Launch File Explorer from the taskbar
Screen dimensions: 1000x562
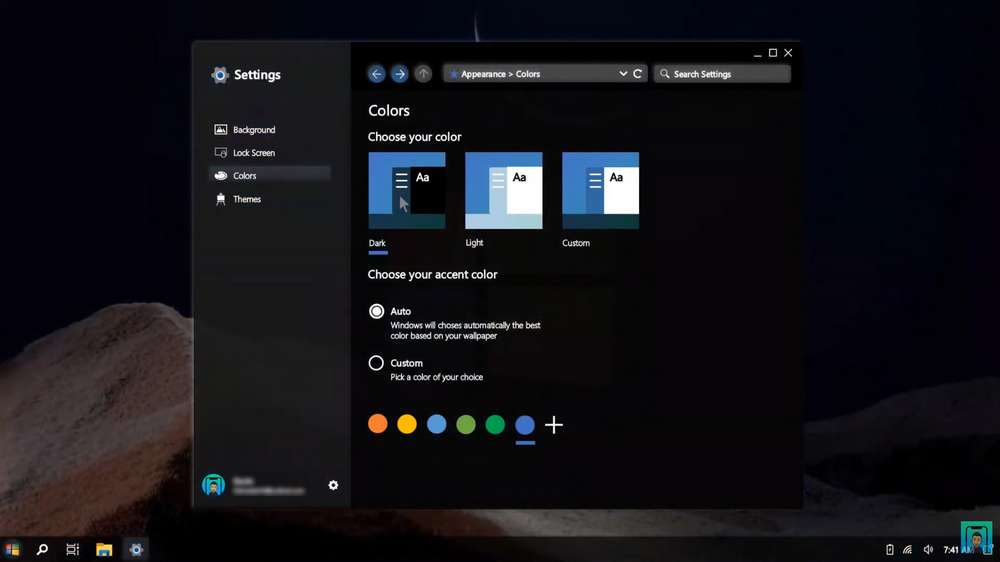[104, 549]
